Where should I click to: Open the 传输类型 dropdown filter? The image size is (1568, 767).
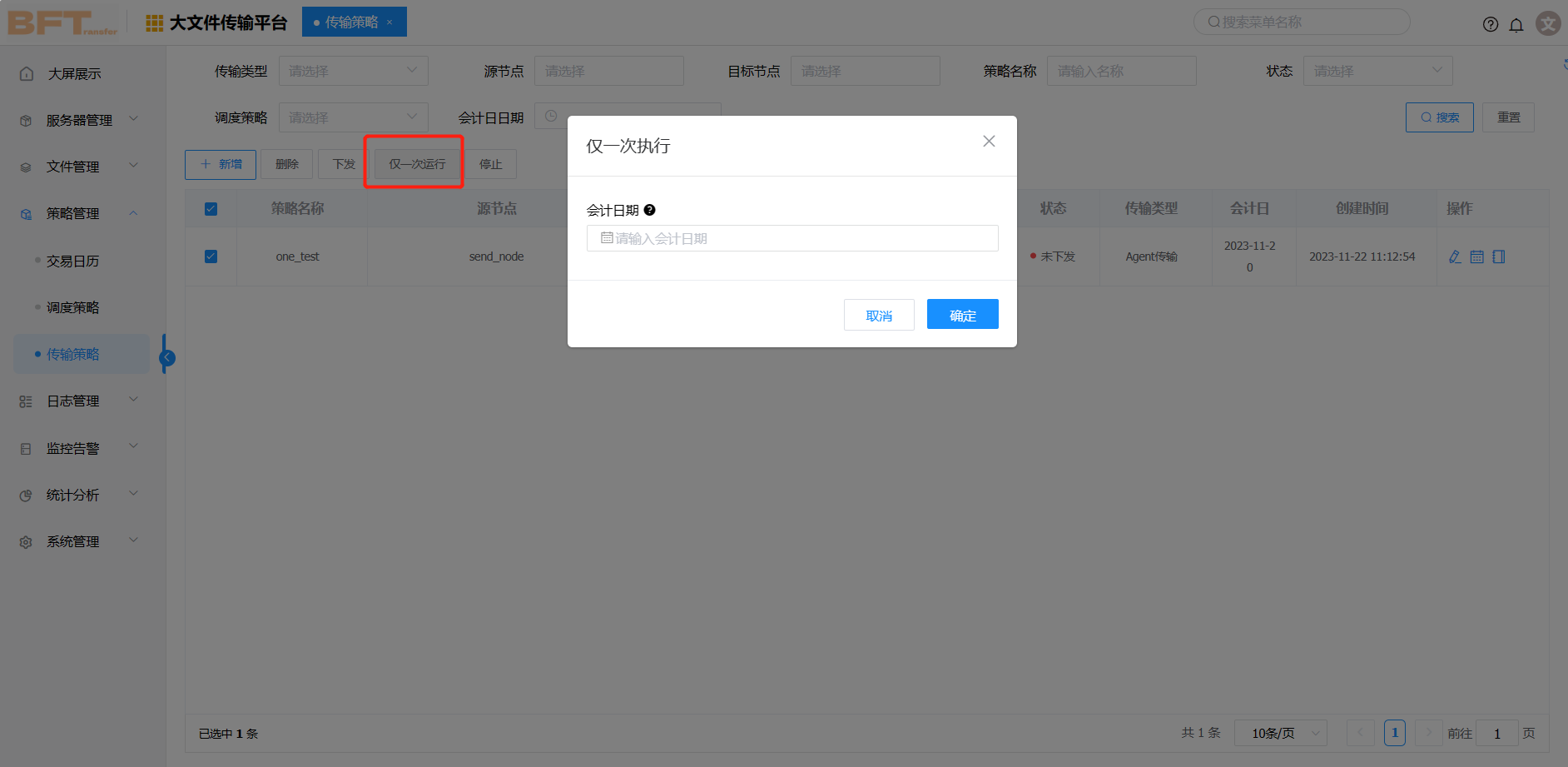[x=353, y=71]
